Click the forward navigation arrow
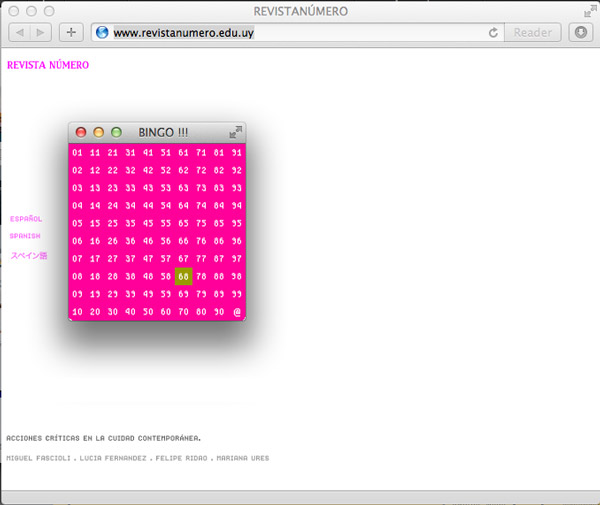This screenshot has width=600, height=505. coord(40,32)
